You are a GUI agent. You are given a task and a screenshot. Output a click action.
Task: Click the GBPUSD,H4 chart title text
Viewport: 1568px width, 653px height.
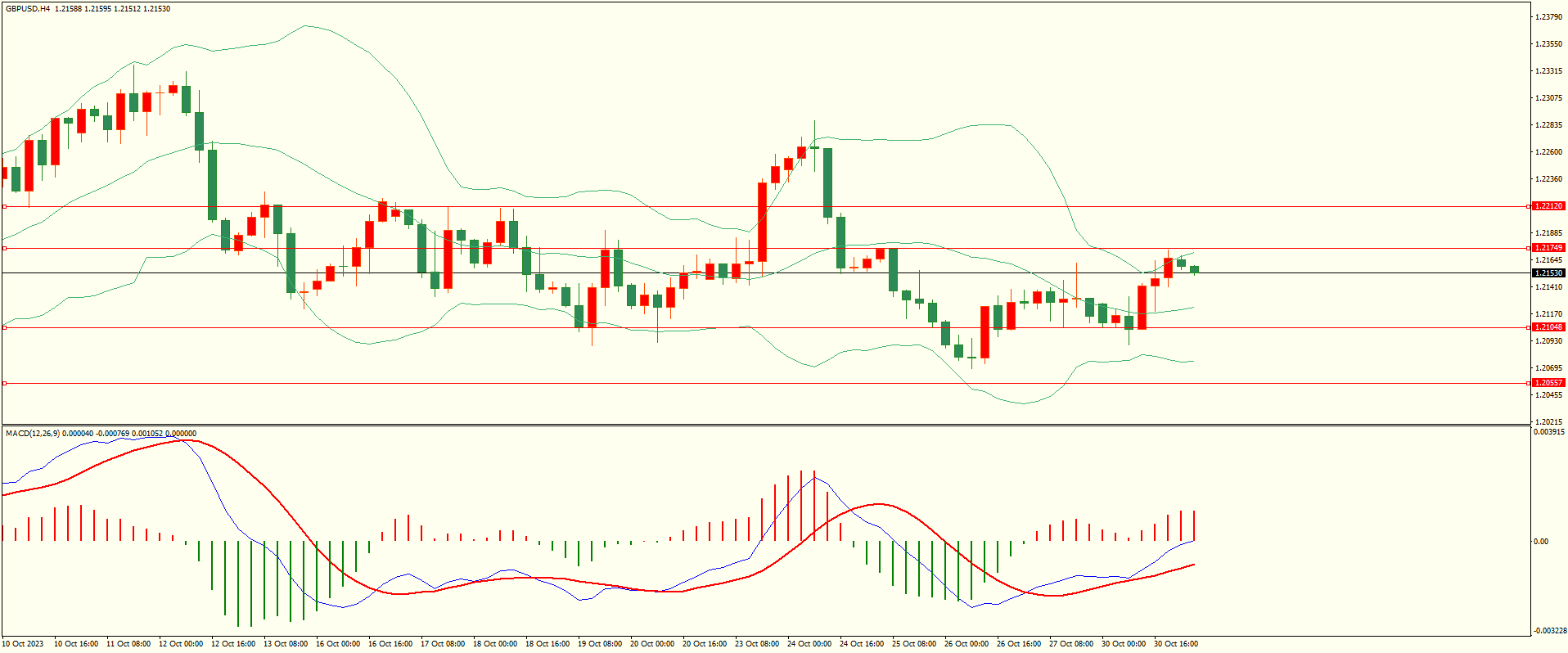[27, 8]
